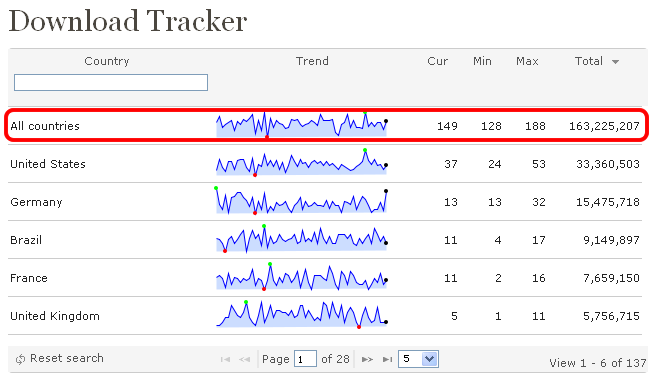
Task: Click Brazil Min value 4
Action: coord(498,240)
